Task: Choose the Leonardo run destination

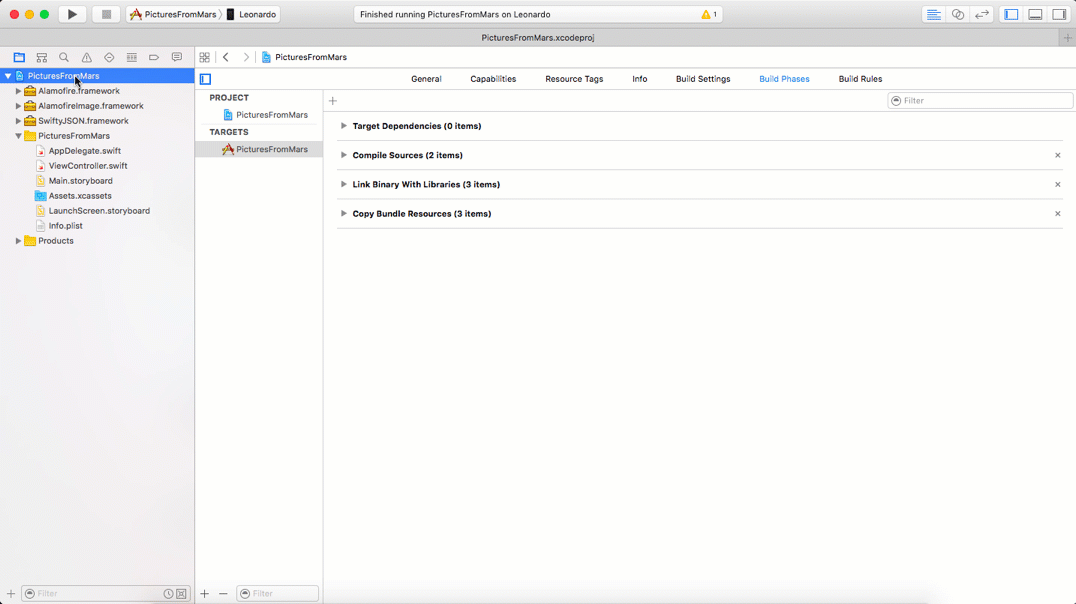Action: click(x=251, y=14)
